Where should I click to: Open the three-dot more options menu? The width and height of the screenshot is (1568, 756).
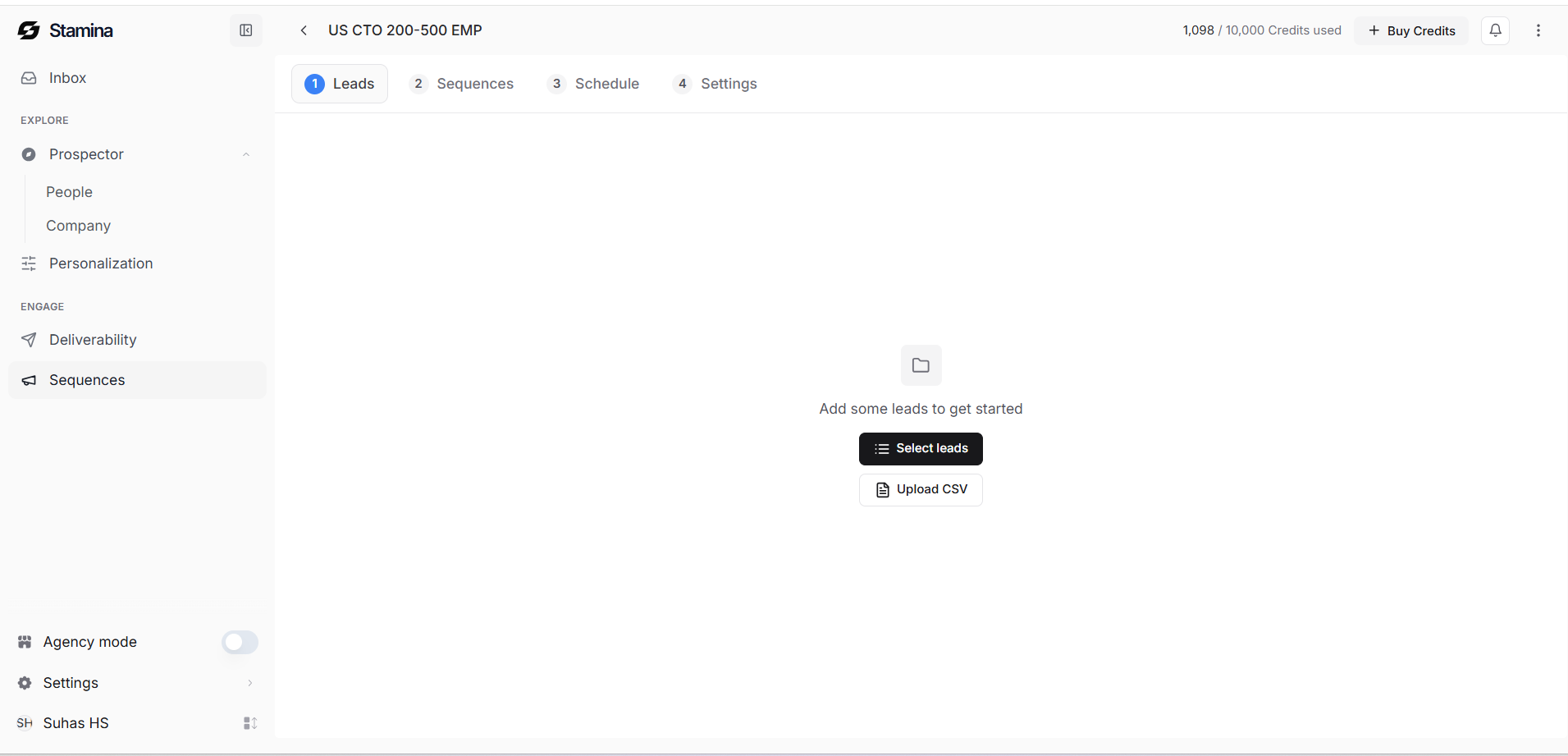click(x=1538, y=30)
